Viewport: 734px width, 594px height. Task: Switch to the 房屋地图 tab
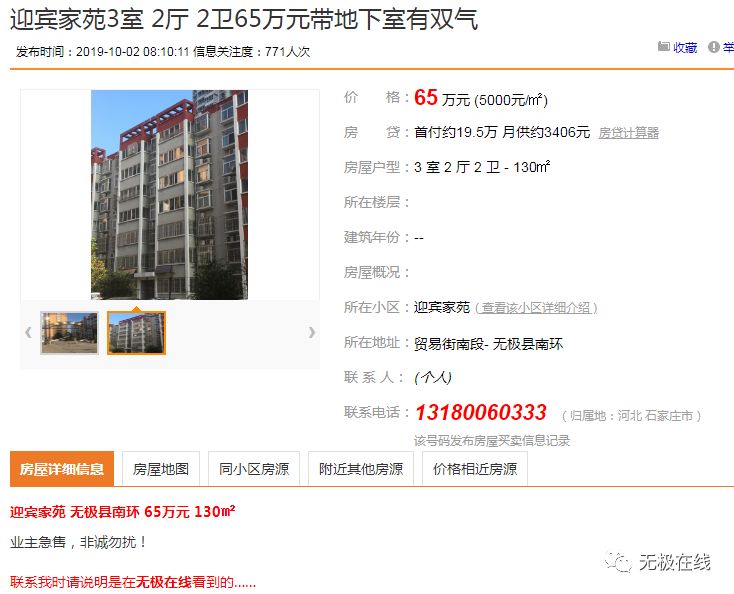(161, 469)
